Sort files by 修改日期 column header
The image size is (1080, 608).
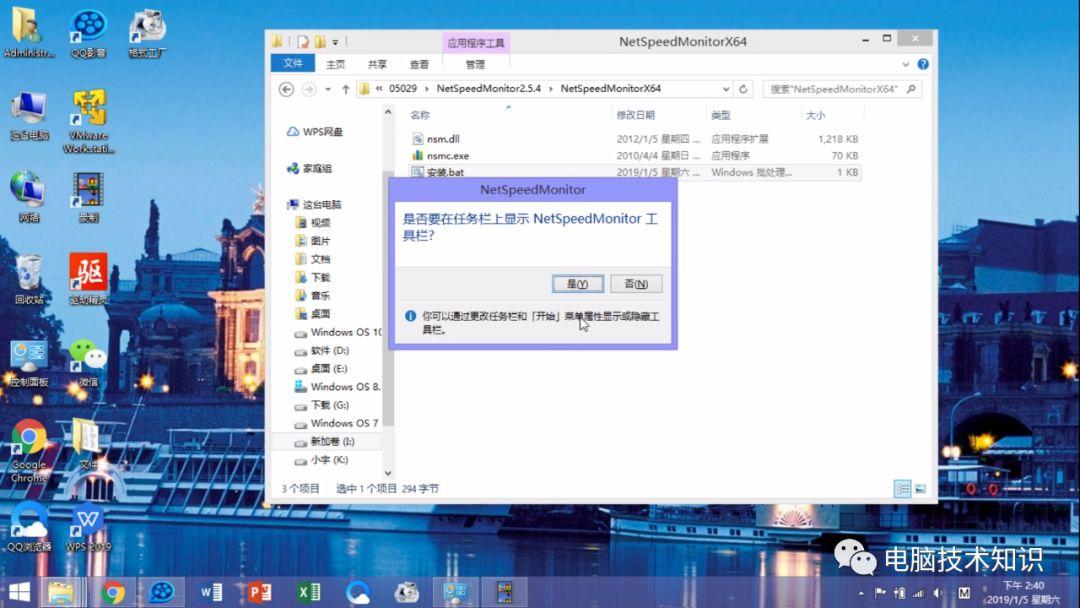[636, 116]
